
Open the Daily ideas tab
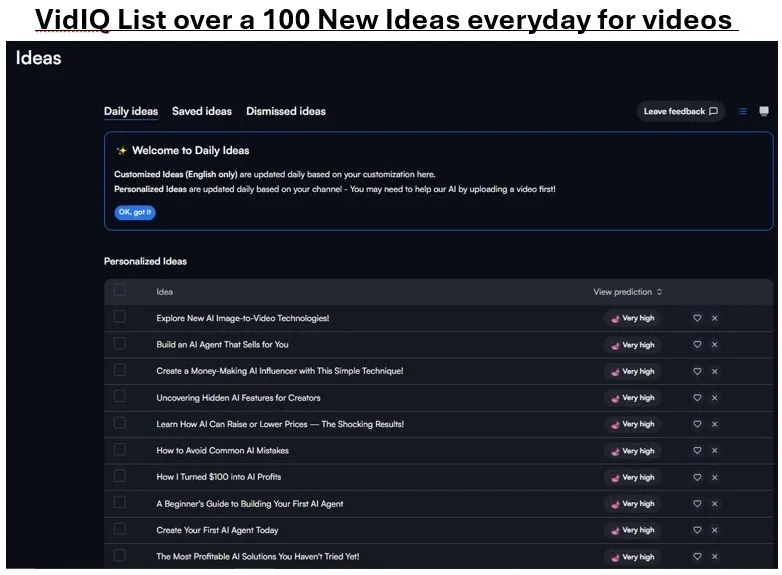tap(131, 111)
